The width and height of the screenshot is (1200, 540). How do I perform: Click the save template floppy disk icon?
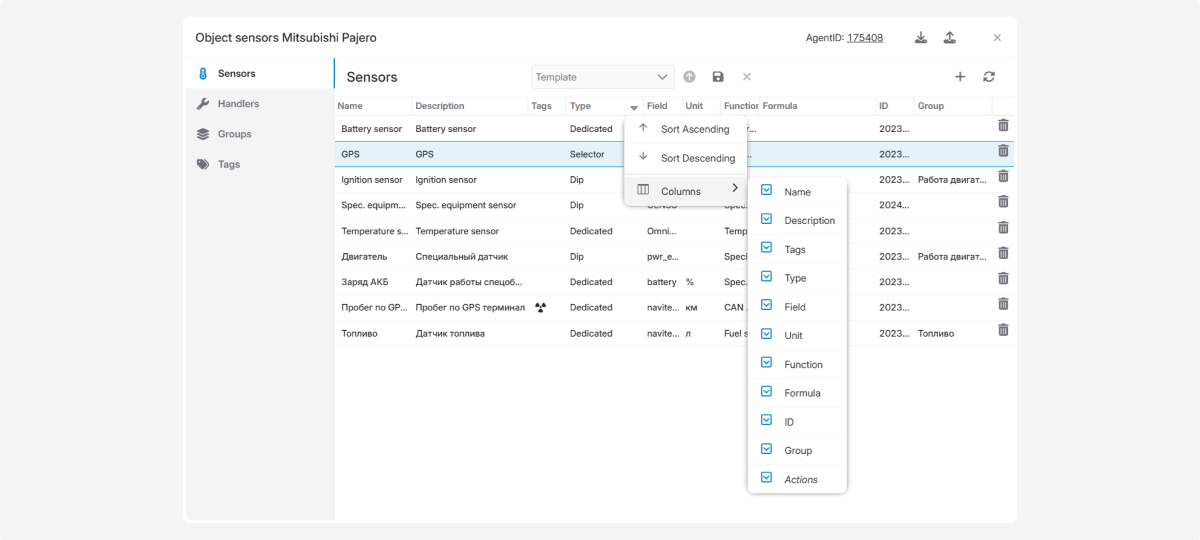point(718,77)
